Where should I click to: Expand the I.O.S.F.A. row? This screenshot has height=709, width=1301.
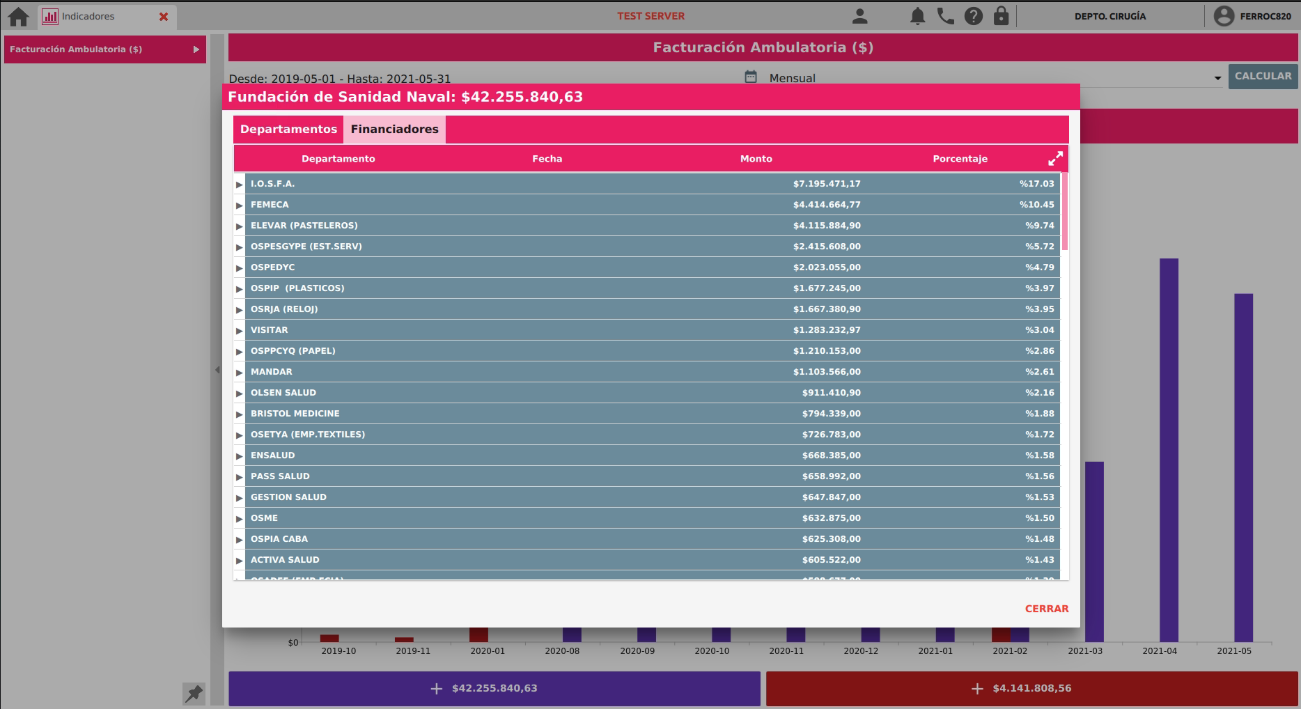(240, 184)
